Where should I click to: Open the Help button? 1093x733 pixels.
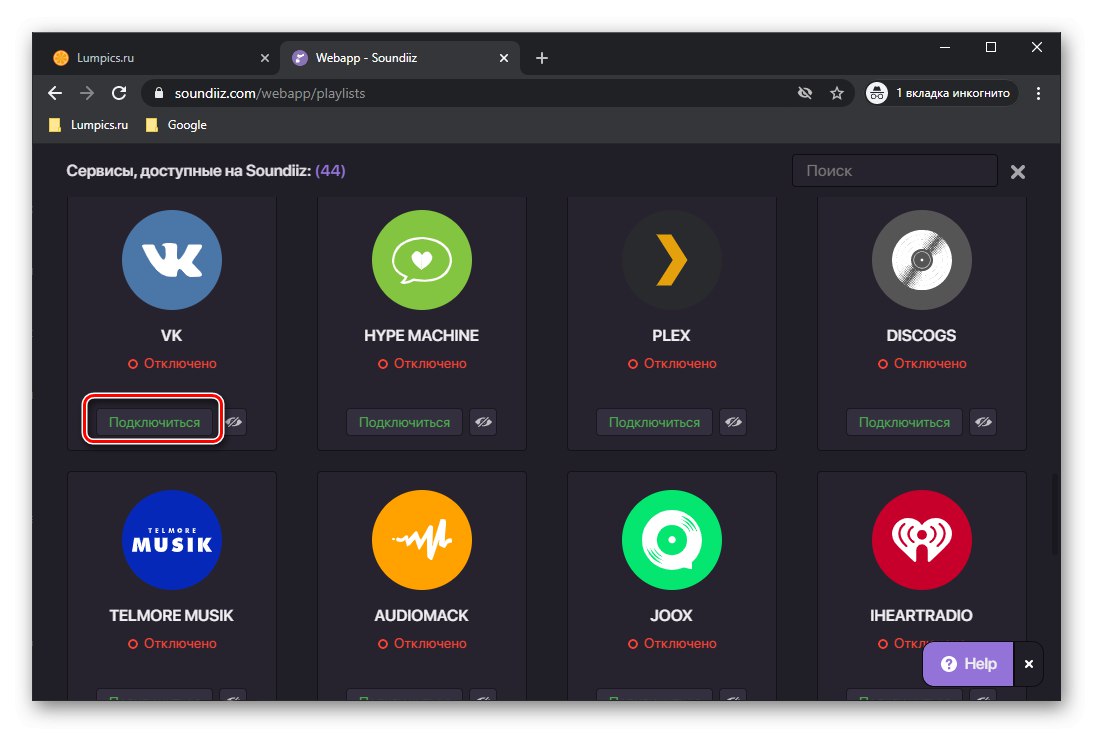click(967, 663)
